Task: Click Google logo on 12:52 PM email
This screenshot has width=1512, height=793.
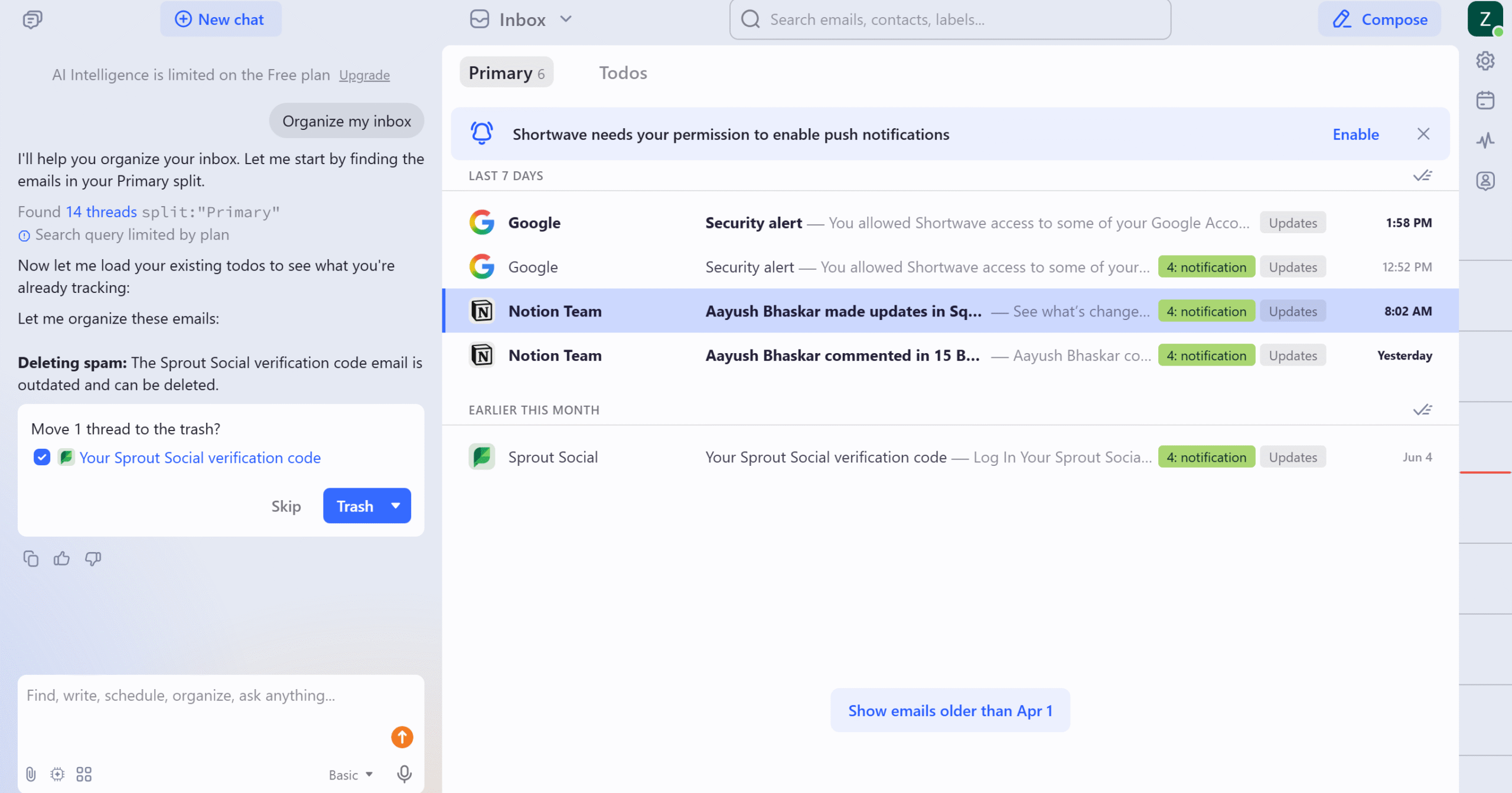Action: 482,267
